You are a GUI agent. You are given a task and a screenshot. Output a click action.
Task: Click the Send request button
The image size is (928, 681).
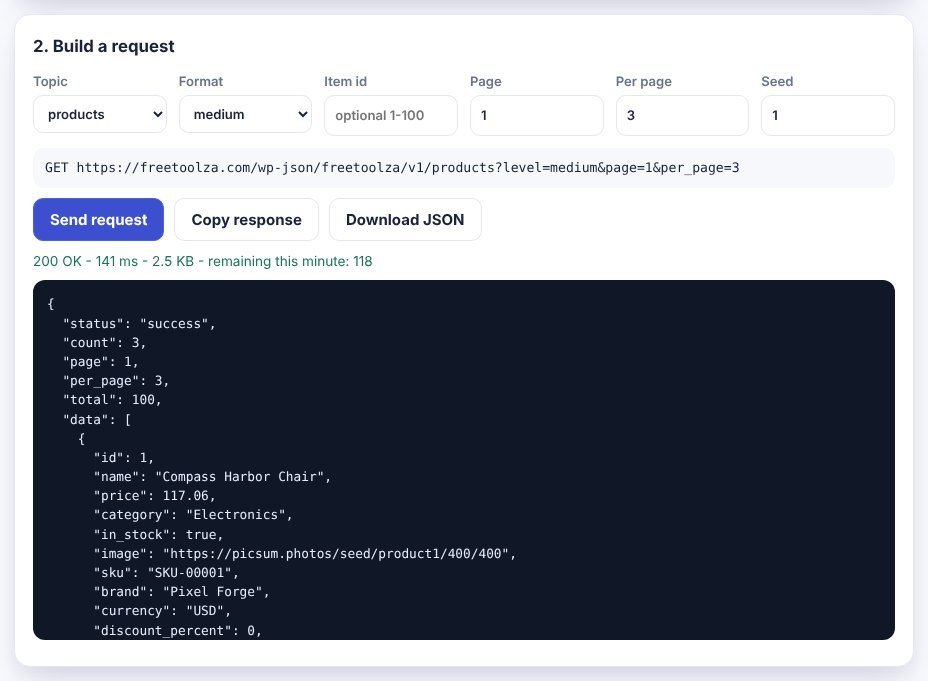[x=98, y=220]
